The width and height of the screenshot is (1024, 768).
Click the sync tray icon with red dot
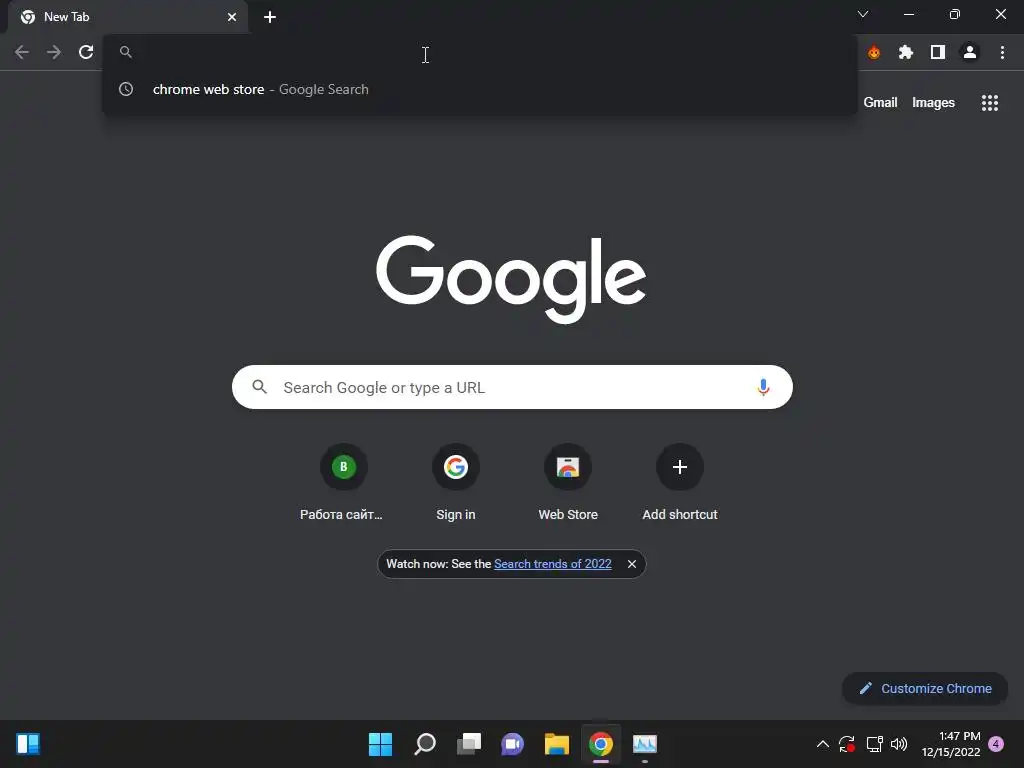[x=847, y=744]
